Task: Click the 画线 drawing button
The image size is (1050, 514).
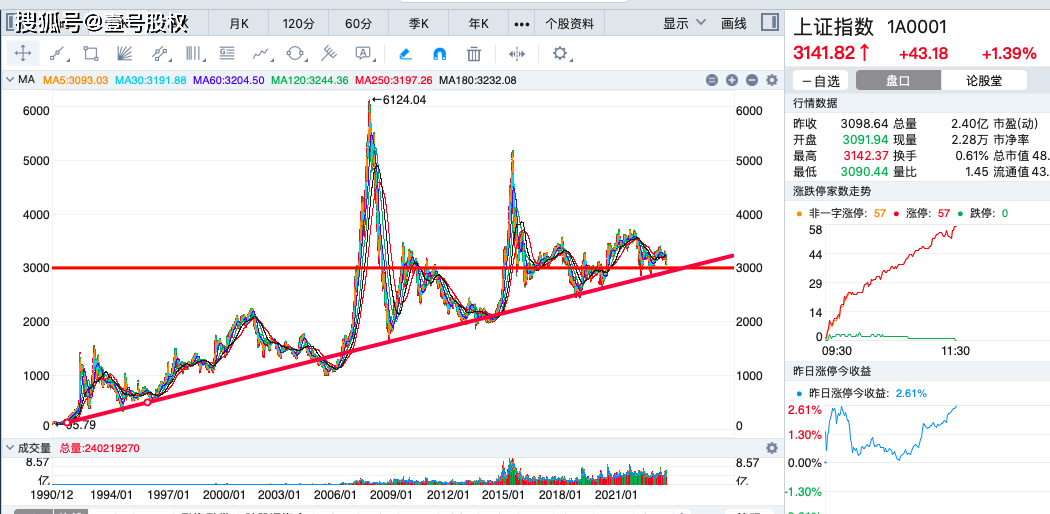Action: click(734, 23)
